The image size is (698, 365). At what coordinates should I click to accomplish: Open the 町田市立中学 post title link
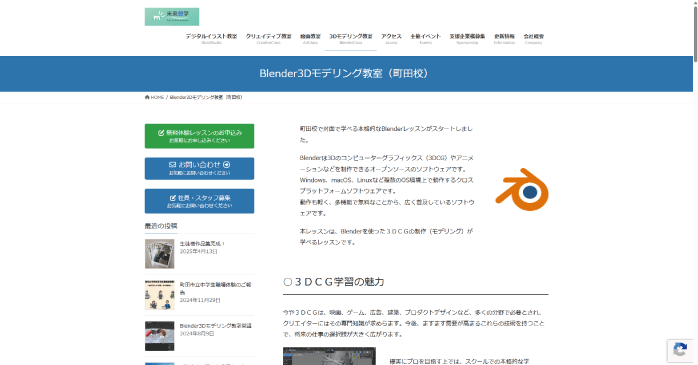(x=215, y=288)
